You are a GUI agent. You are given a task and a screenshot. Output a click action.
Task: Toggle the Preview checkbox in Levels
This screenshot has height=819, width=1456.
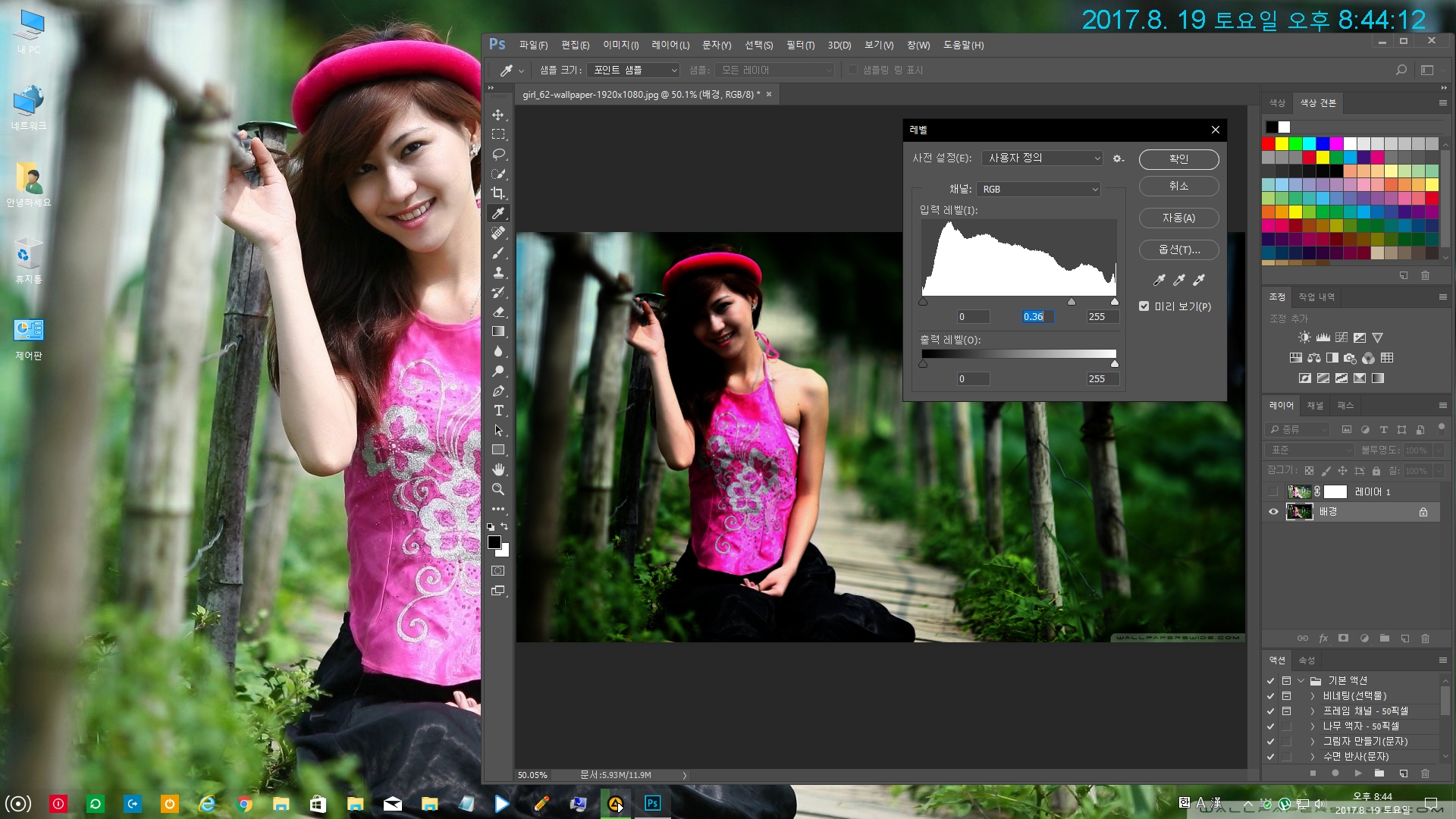pyautogui.click(x=1144, y=306)
